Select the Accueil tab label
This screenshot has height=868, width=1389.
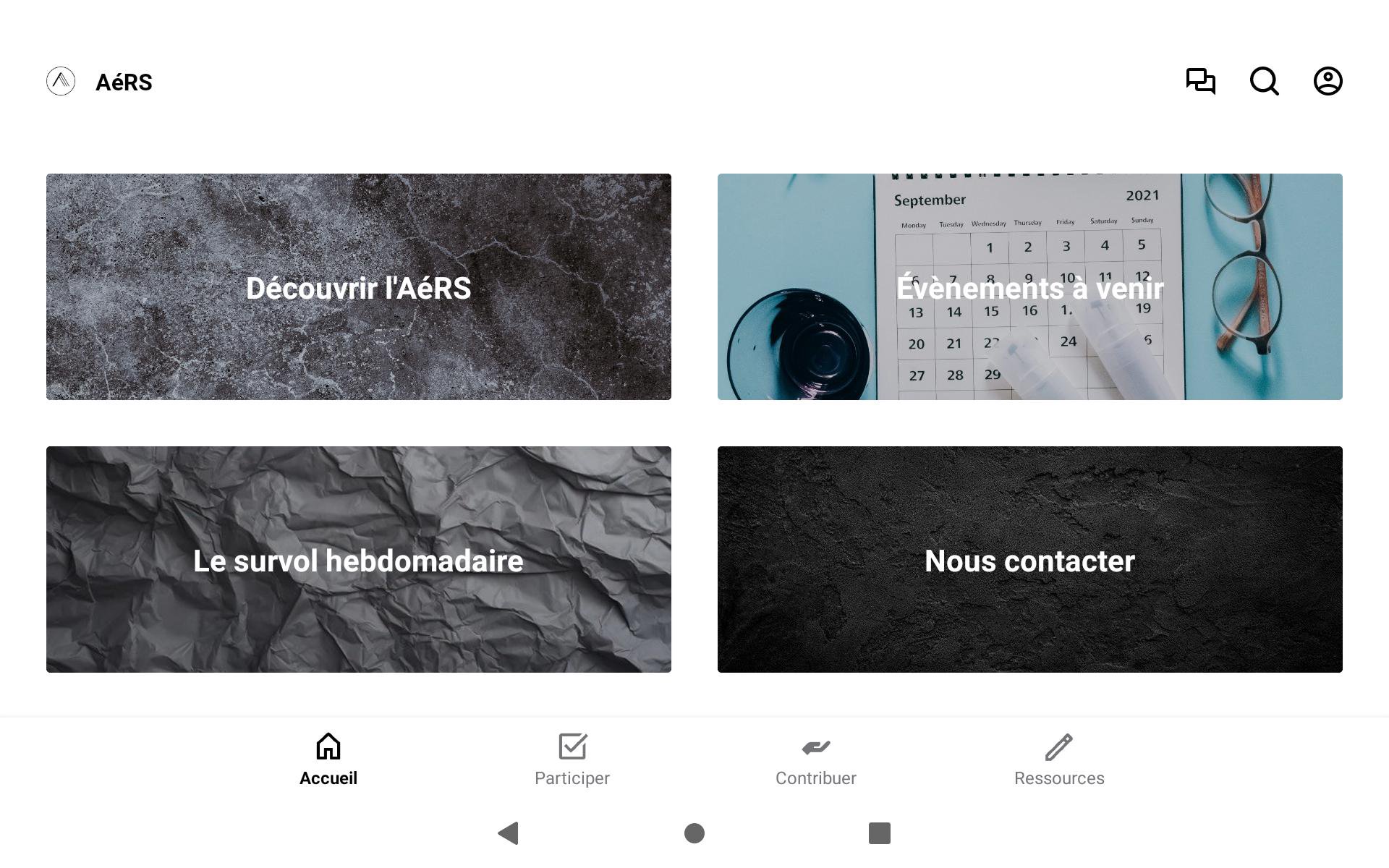coord(328,778)
